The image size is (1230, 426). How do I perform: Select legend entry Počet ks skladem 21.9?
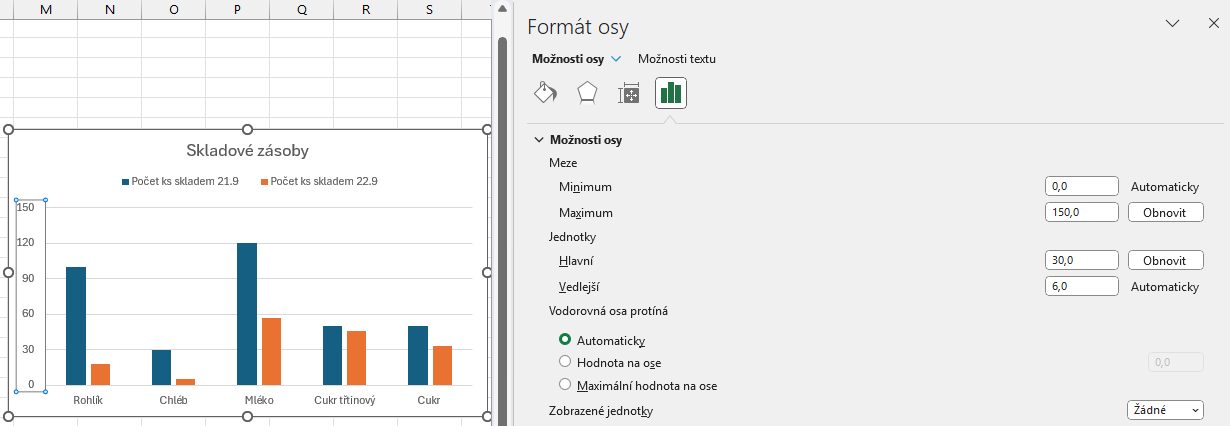[x=180, y=181]
